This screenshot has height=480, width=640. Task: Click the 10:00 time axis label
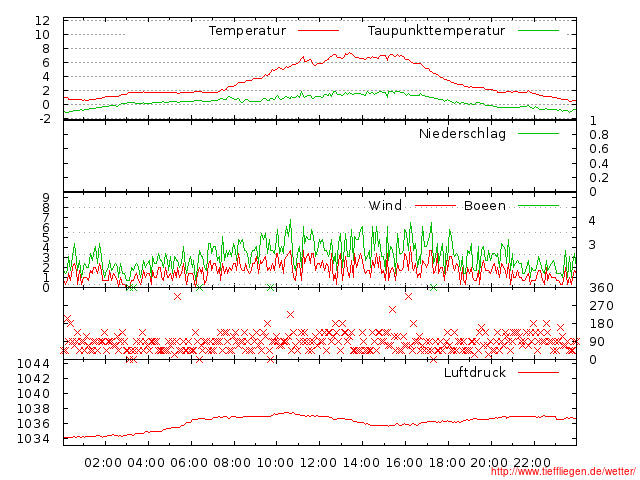tap(275, 463)
